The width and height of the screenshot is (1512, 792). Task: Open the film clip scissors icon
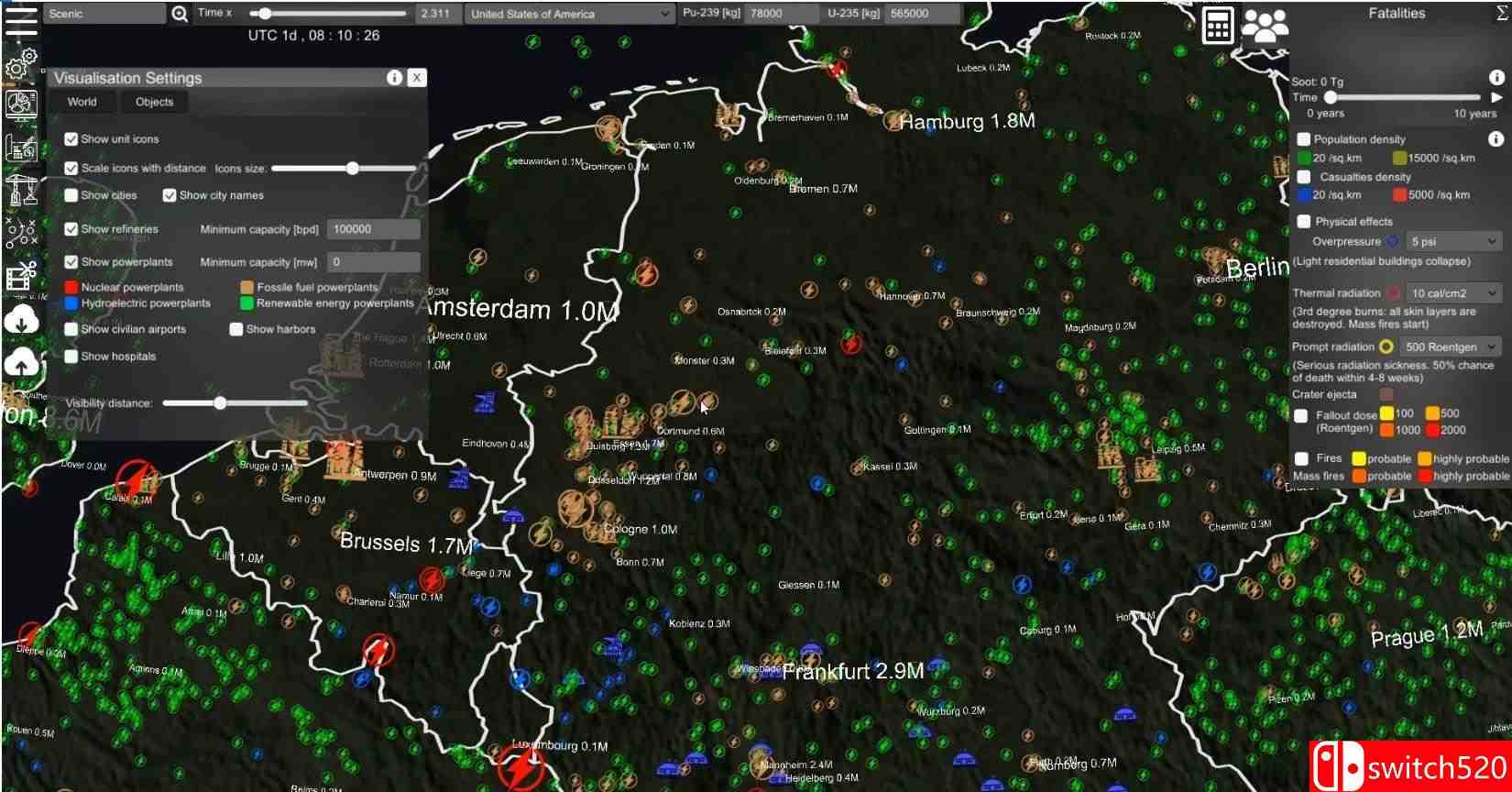(x=21, y=276)
